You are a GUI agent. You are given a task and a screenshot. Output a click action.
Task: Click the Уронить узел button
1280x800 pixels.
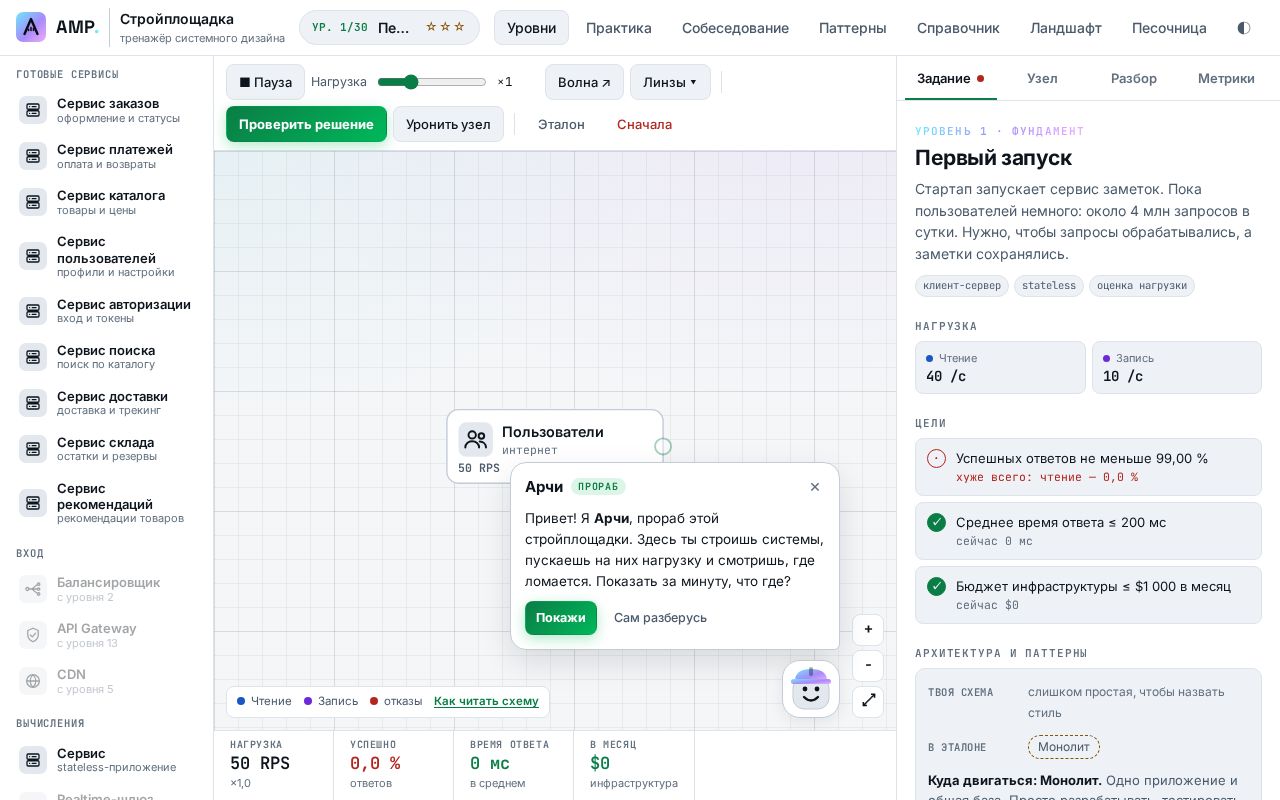(x=448, y=124)
